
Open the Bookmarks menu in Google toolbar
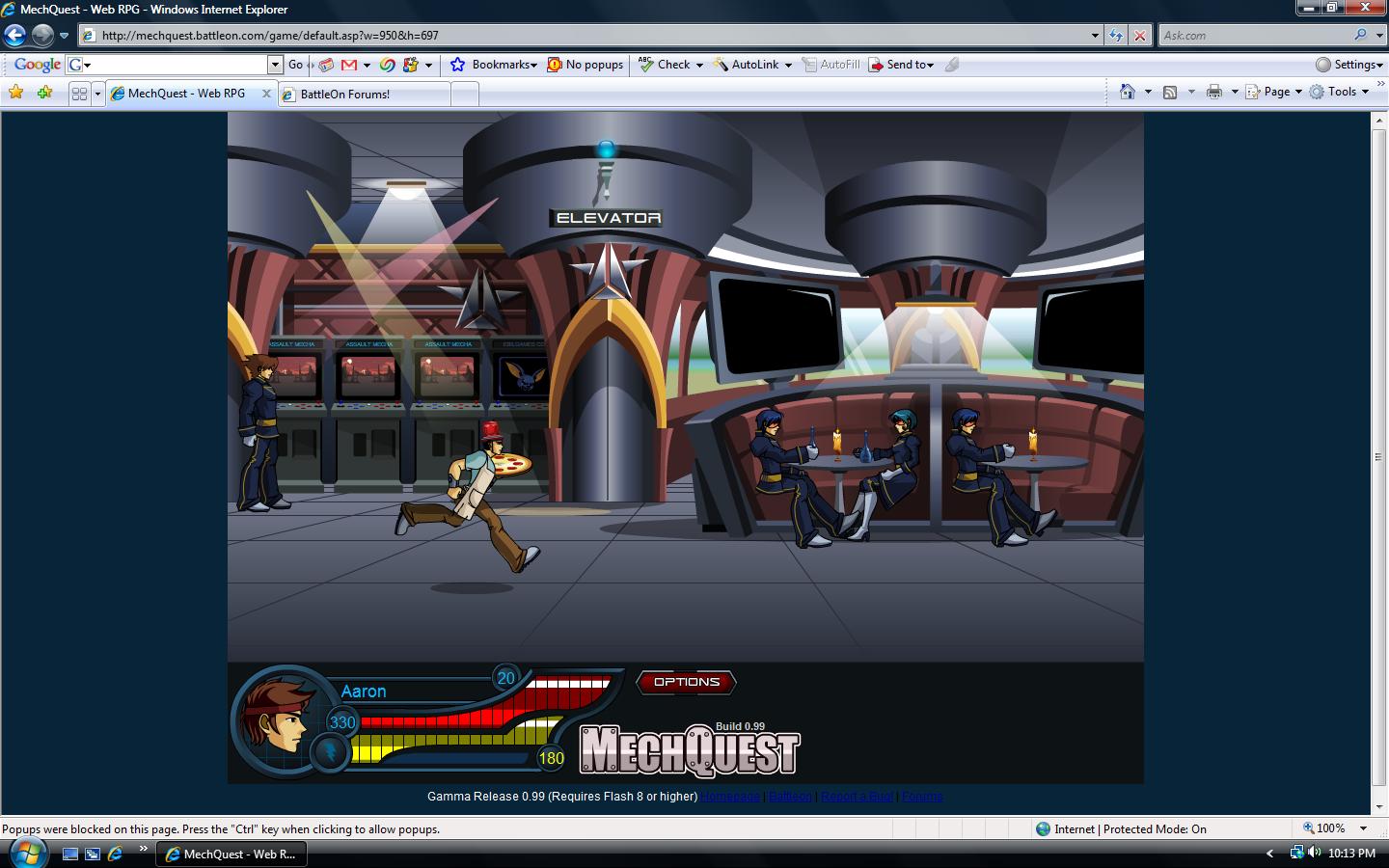tap(494, 65)
